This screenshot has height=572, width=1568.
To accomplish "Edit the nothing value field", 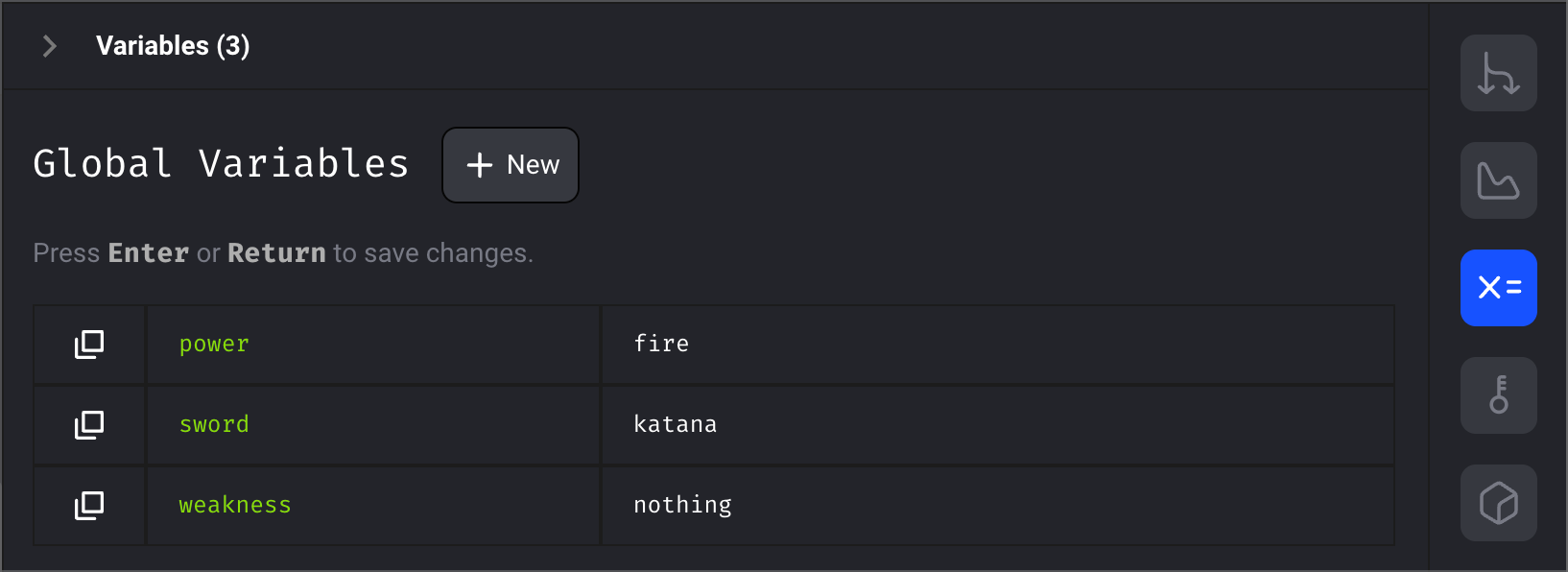I will point(998,506).
